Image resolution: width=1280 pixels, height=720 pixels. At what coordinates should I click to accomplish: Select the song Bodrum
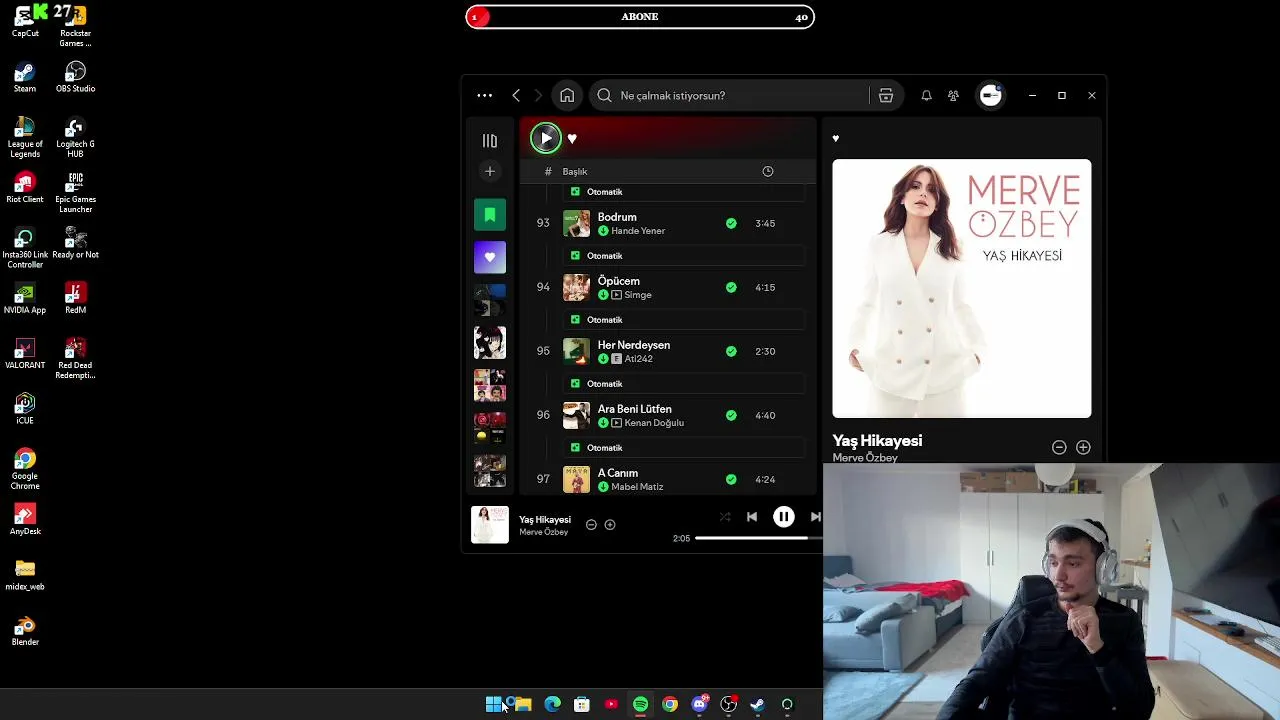click(x=617, y=217)
